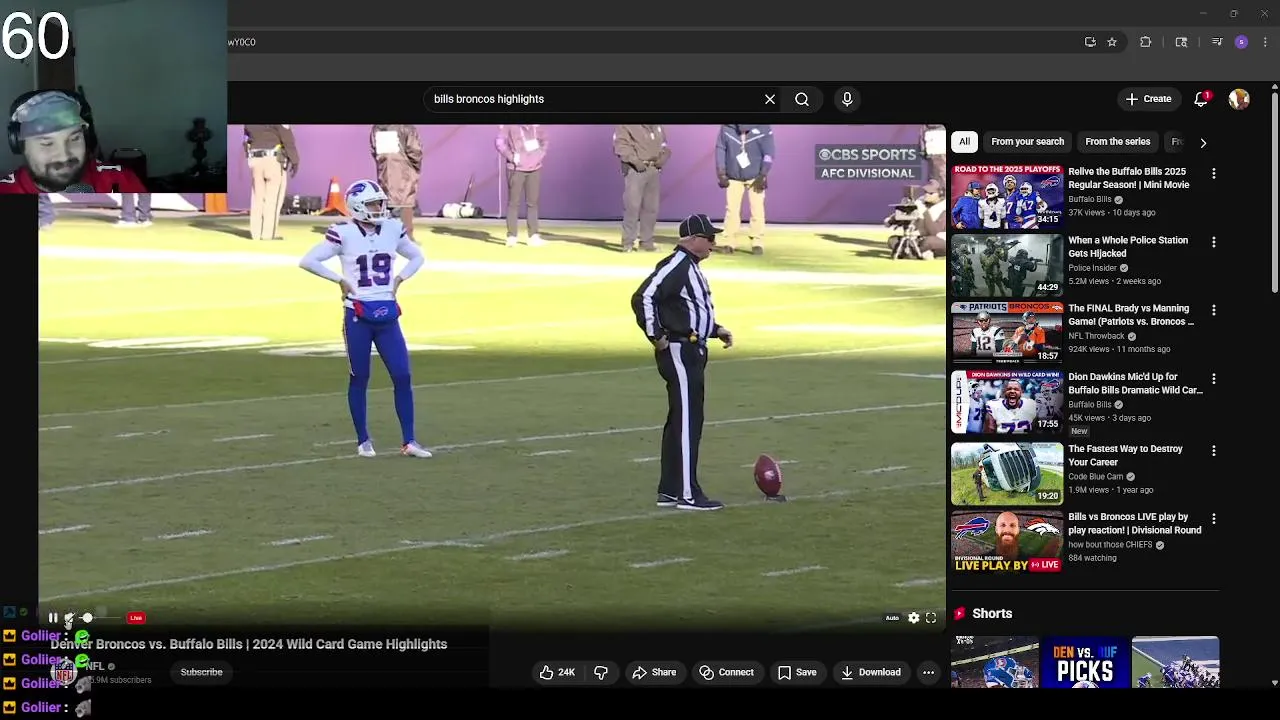Pause the video with the player control

[x=53, y=618]
